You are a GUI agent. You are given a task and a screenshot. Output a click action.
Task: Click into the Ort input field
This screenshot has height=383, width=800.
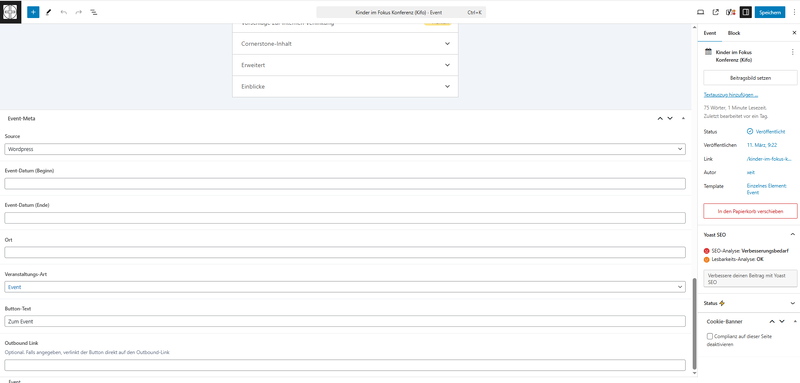point(345,252)
